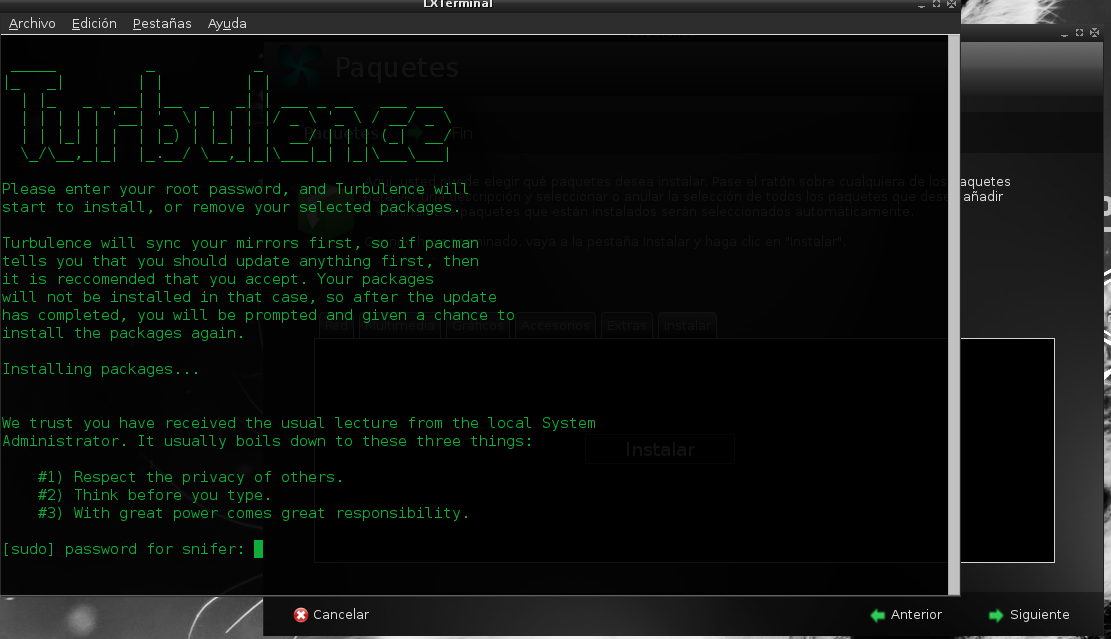
Task: Close the background installer window
Action: pos(1095,33)
